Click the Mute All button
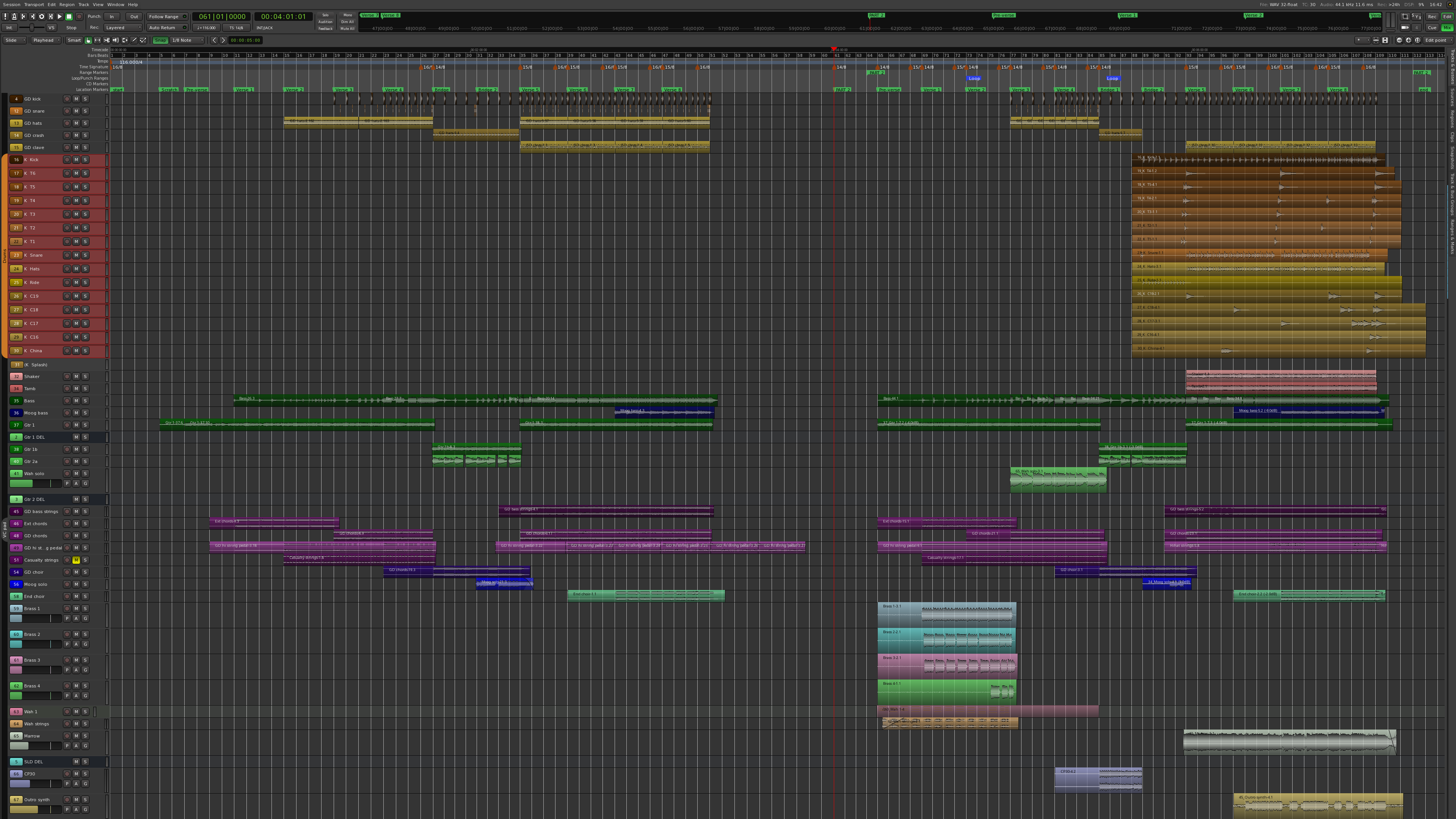 (x=348, y=29)
